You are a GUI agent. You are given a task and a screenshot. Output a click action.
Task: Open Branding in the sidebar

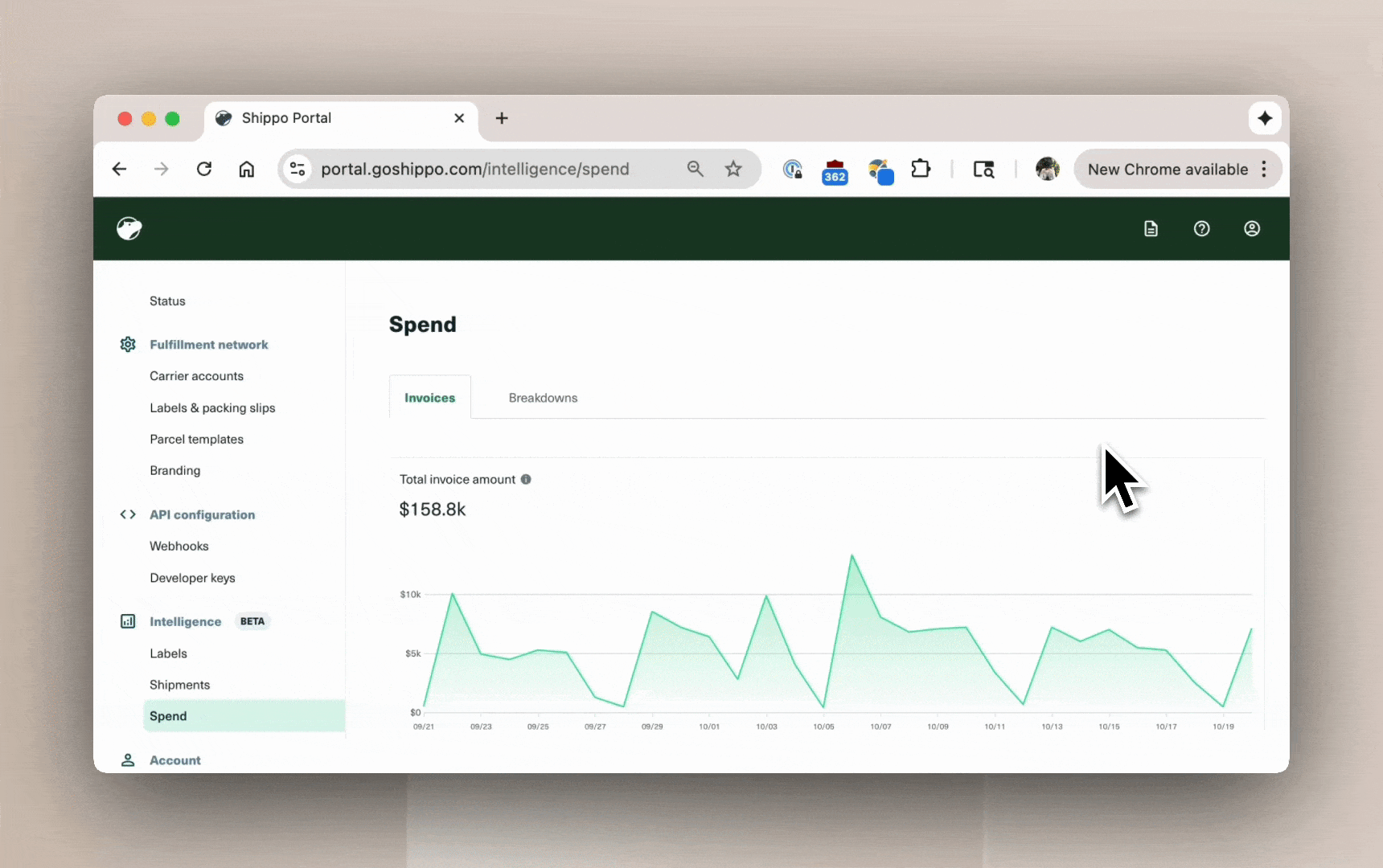pyautogui.click(x=174, y=471)
